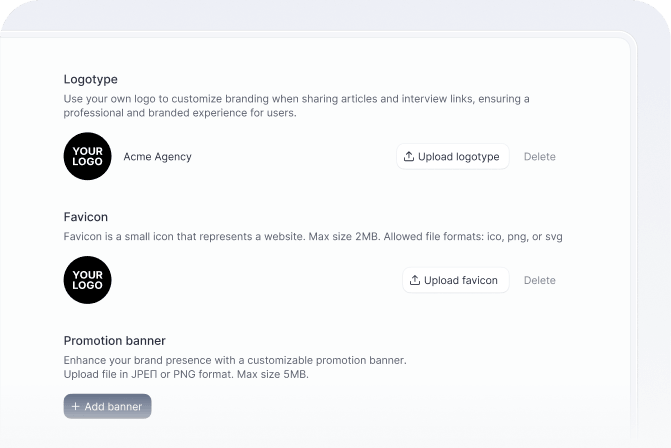Click the Upload favicon button

(455, 280)
